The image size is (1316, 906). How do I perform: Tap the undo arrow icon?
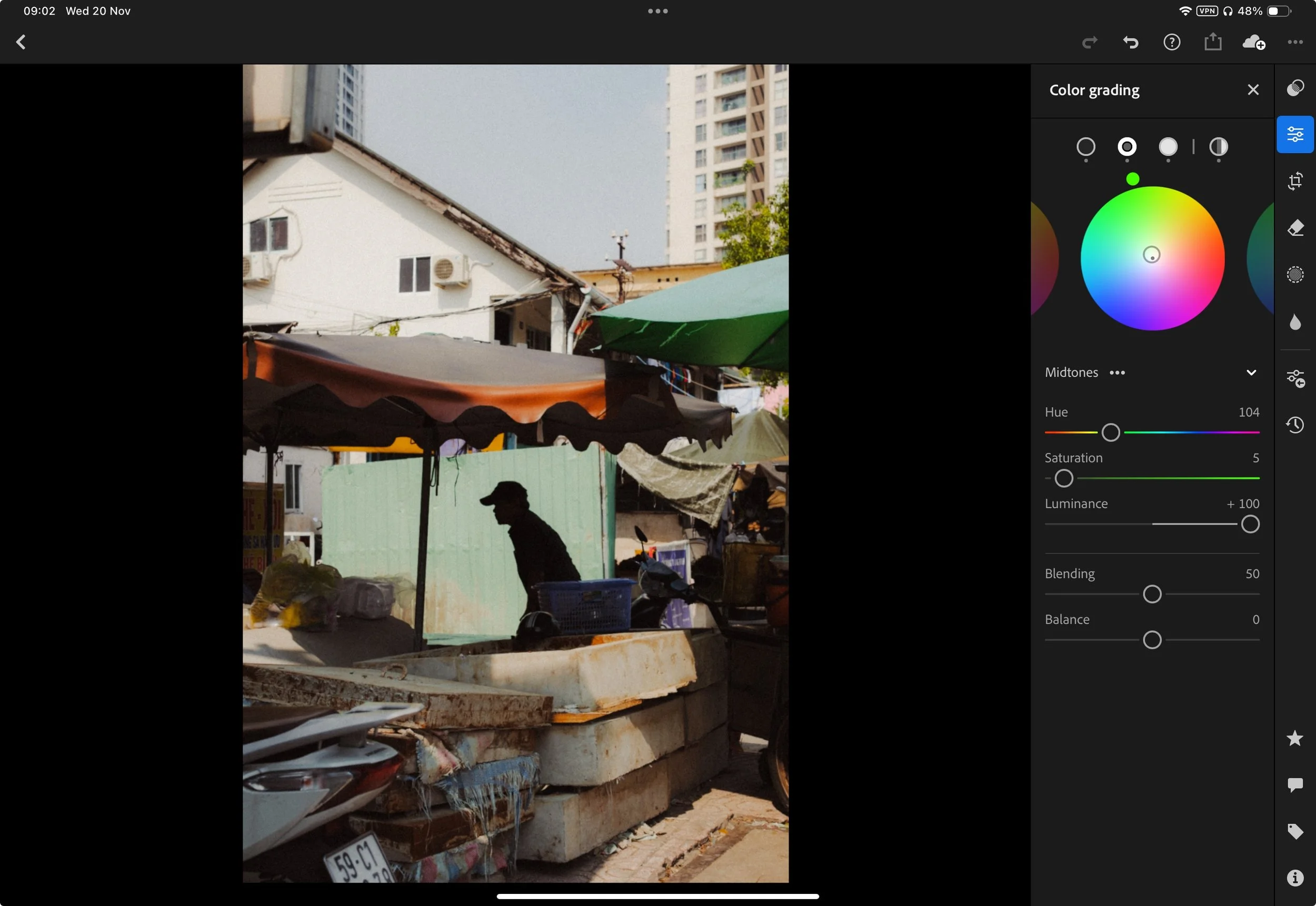point(1130,43)
